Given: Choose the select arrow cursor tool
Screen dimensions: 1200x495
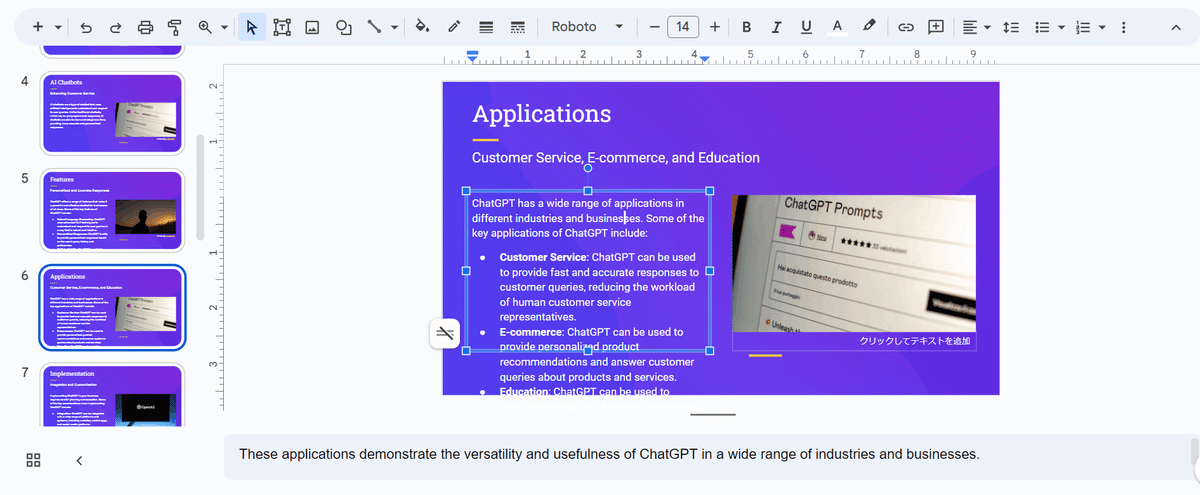Looking at the screenshot, I should [x=251, y=27].
